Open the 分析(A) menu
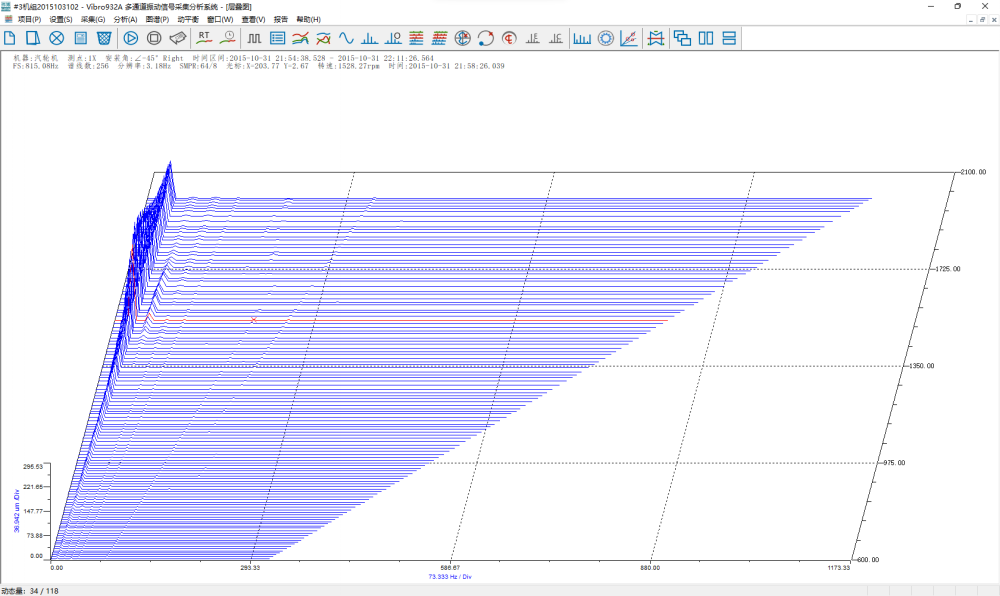 (x=126, y=20)
